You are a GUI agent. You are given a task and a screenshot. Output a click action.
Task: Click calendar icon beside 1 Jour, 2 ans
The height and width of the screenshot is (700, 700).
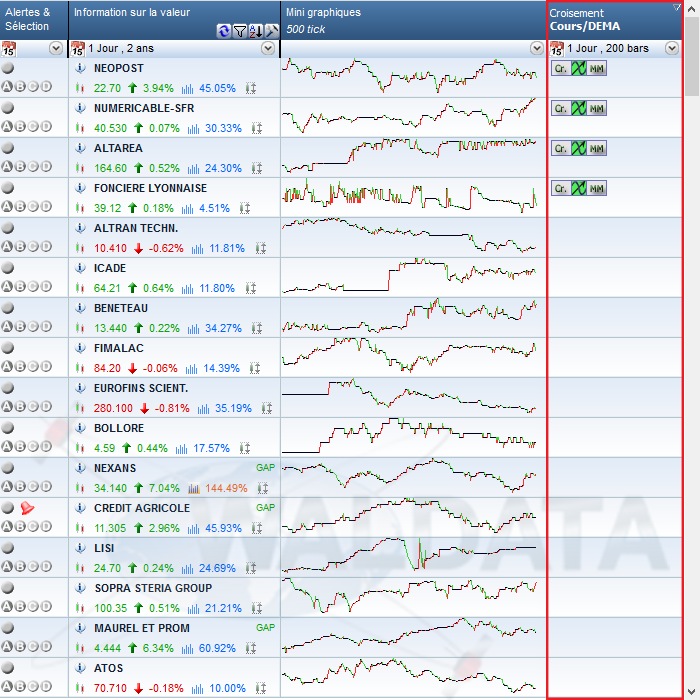(x=78, y=48)
